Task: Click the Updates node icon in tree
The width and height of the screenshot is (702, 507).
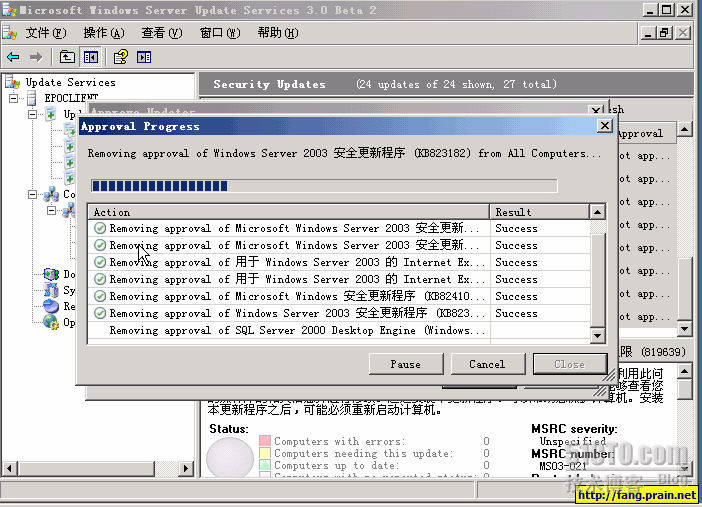Action: (x=51, y=114)
